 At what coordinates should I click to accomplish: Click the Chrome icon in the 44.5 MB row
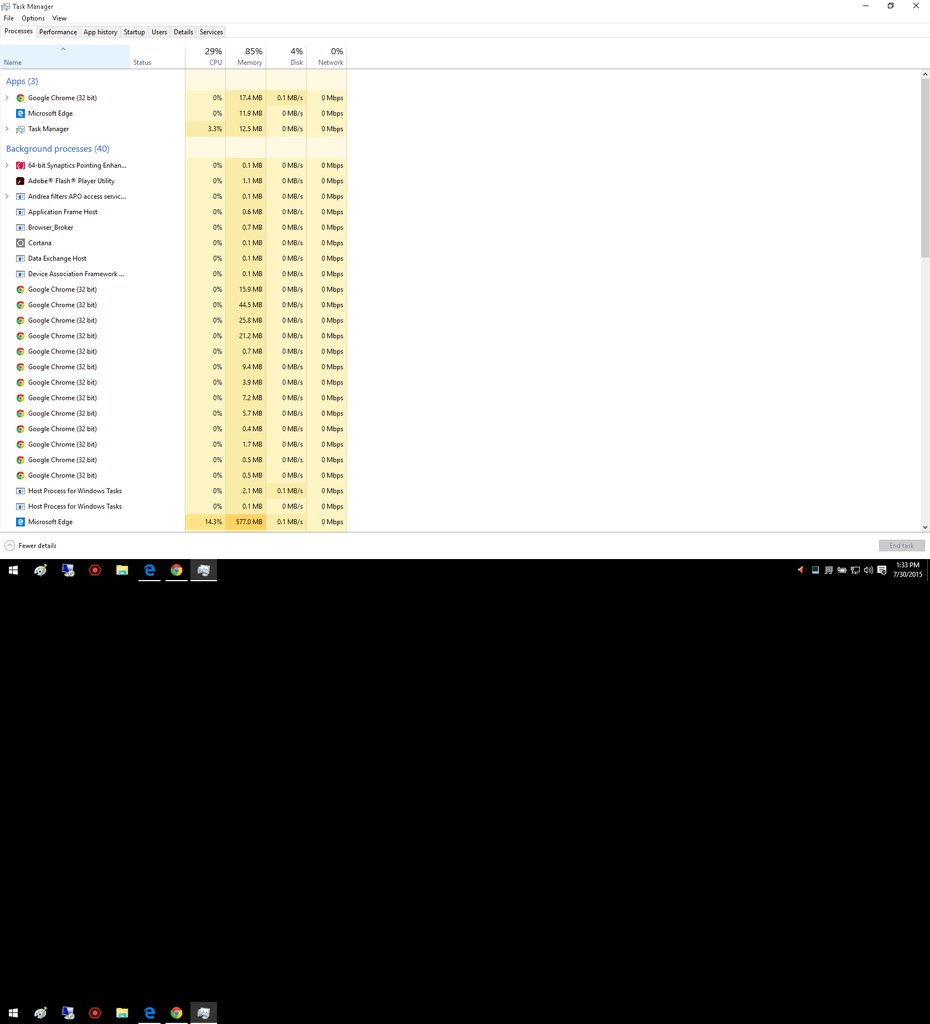click(x=20, y=305)
